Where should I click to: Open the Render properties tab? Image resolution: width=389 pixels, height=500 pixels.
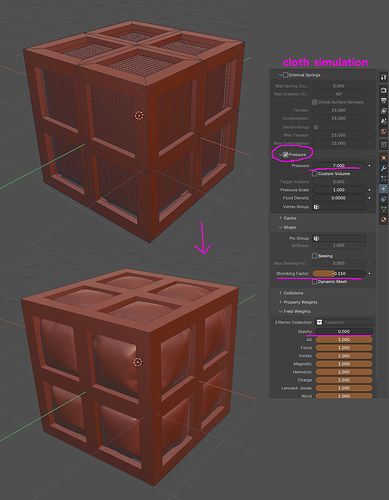pyautogui.click(x=383, y=90)
